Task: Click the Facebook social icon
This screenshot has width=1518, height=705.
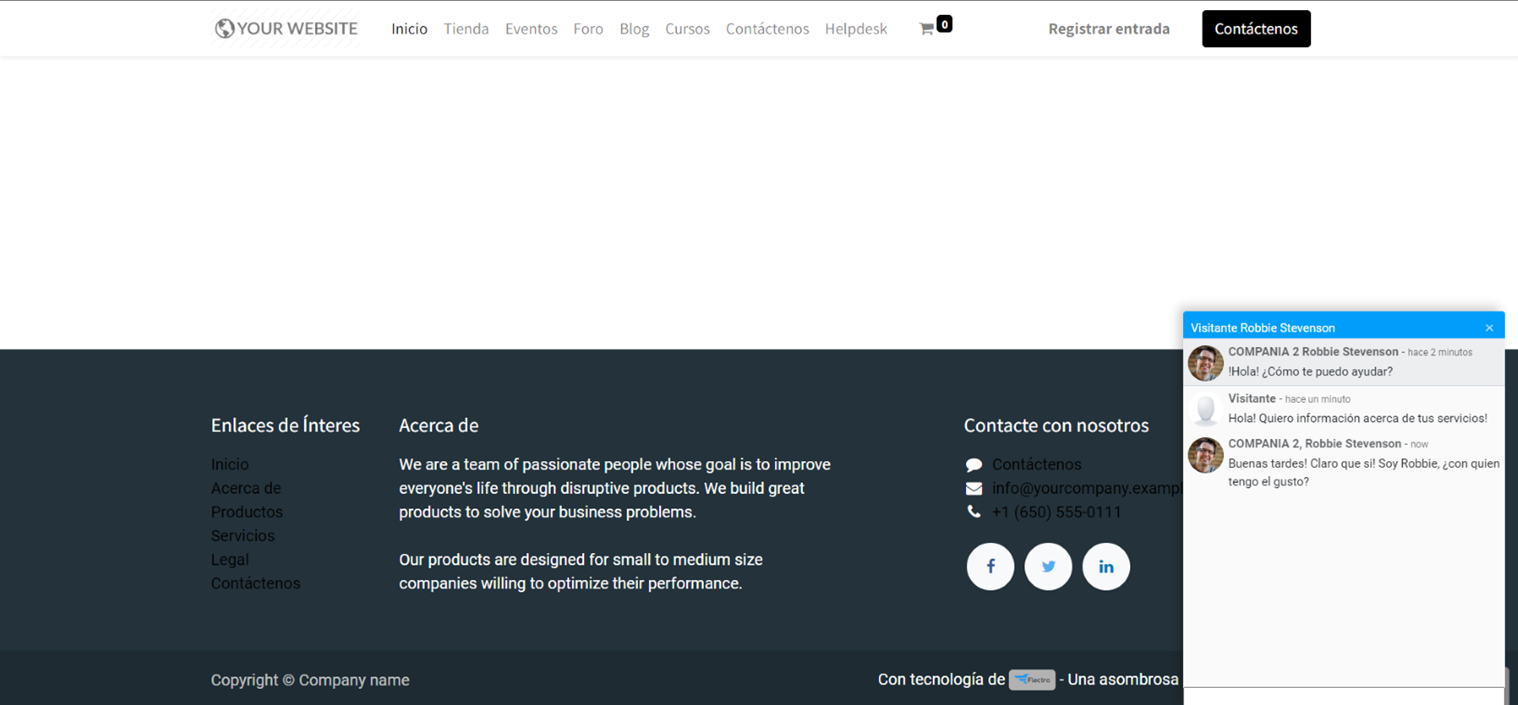Action: pos(990,566)
